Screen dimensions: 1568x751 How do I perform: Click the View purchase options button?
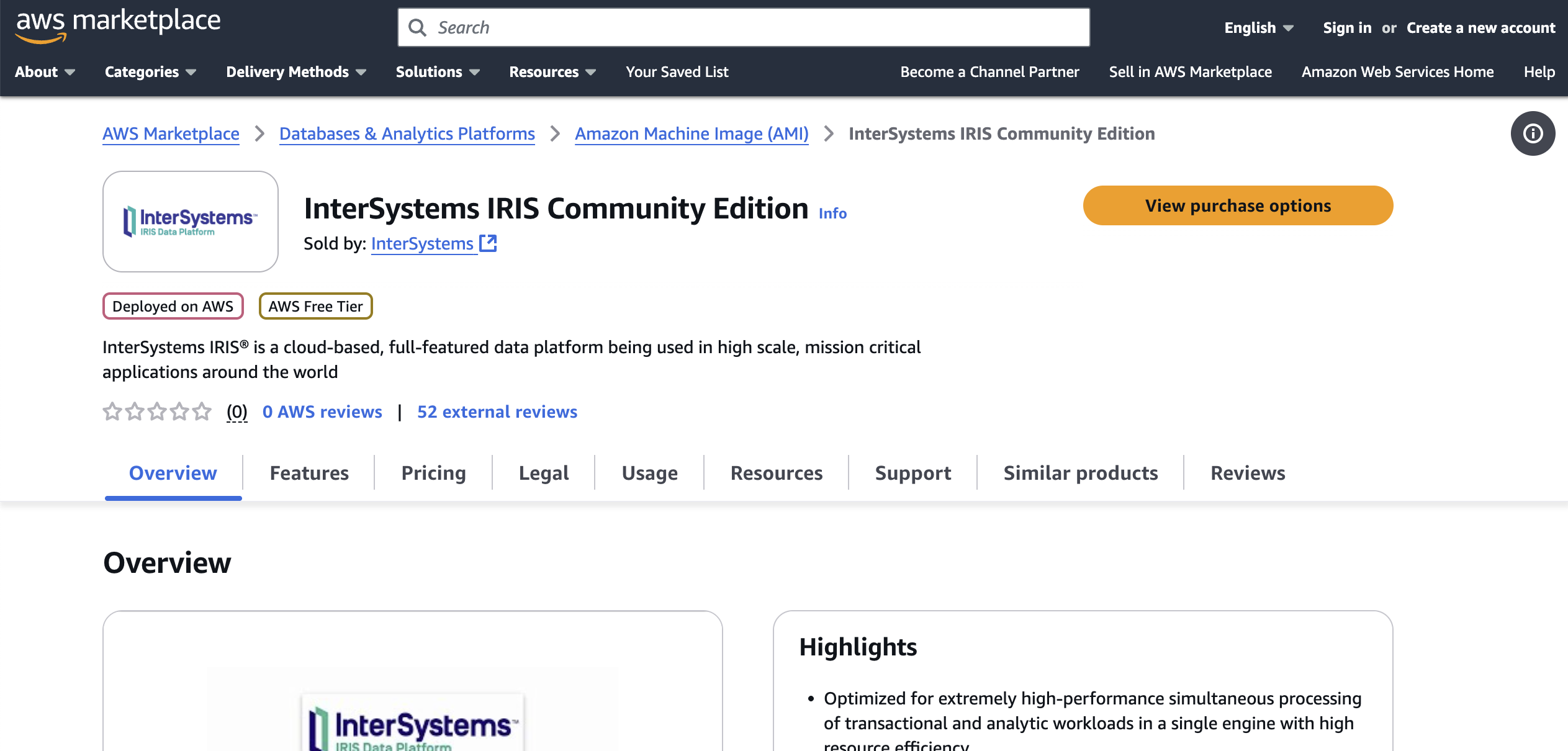click(x=1238, y=205)
